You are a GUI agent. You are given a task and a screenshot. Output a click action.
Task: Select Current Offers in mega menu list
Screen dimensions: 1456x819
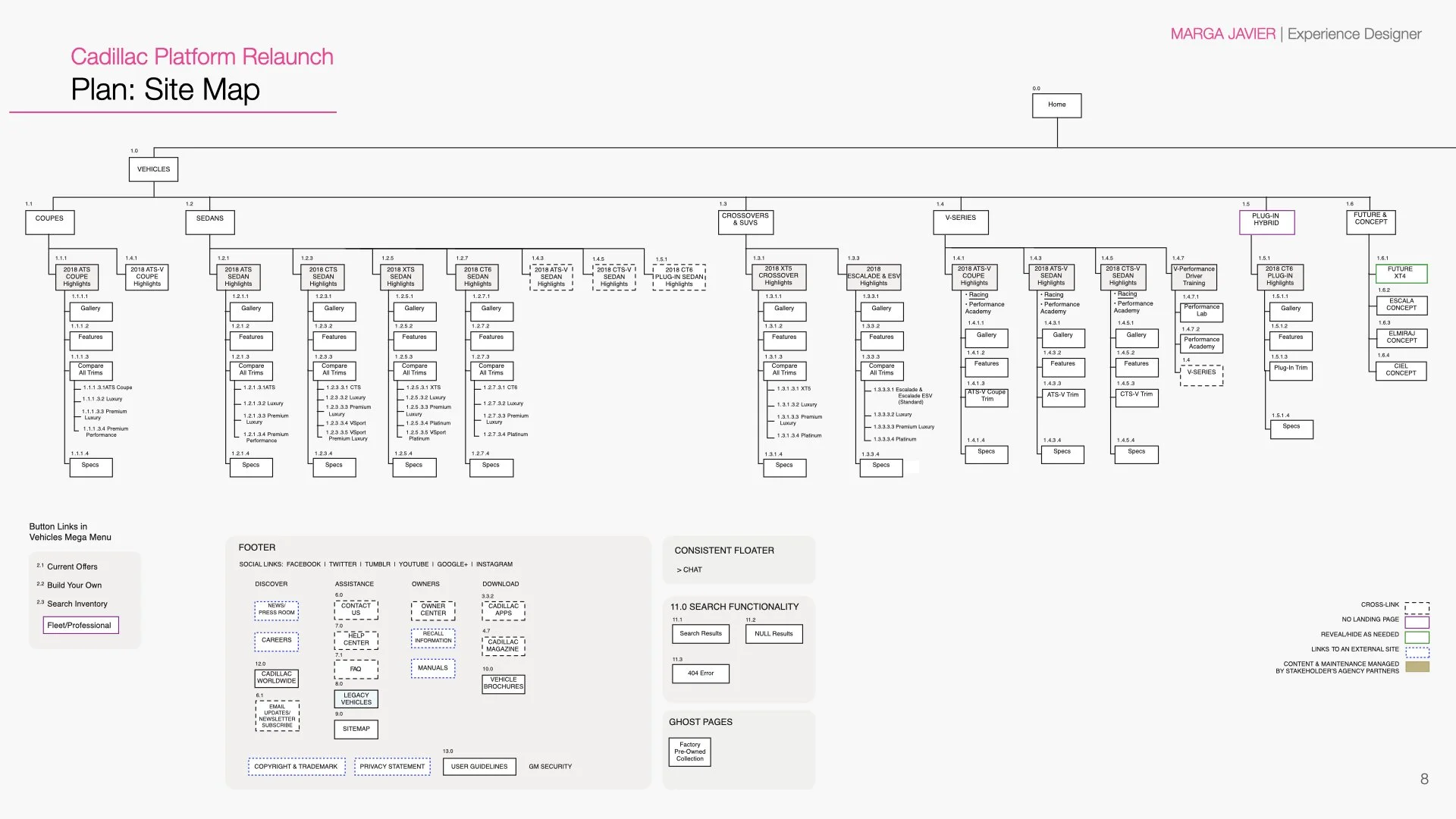(x=72, y=566)
